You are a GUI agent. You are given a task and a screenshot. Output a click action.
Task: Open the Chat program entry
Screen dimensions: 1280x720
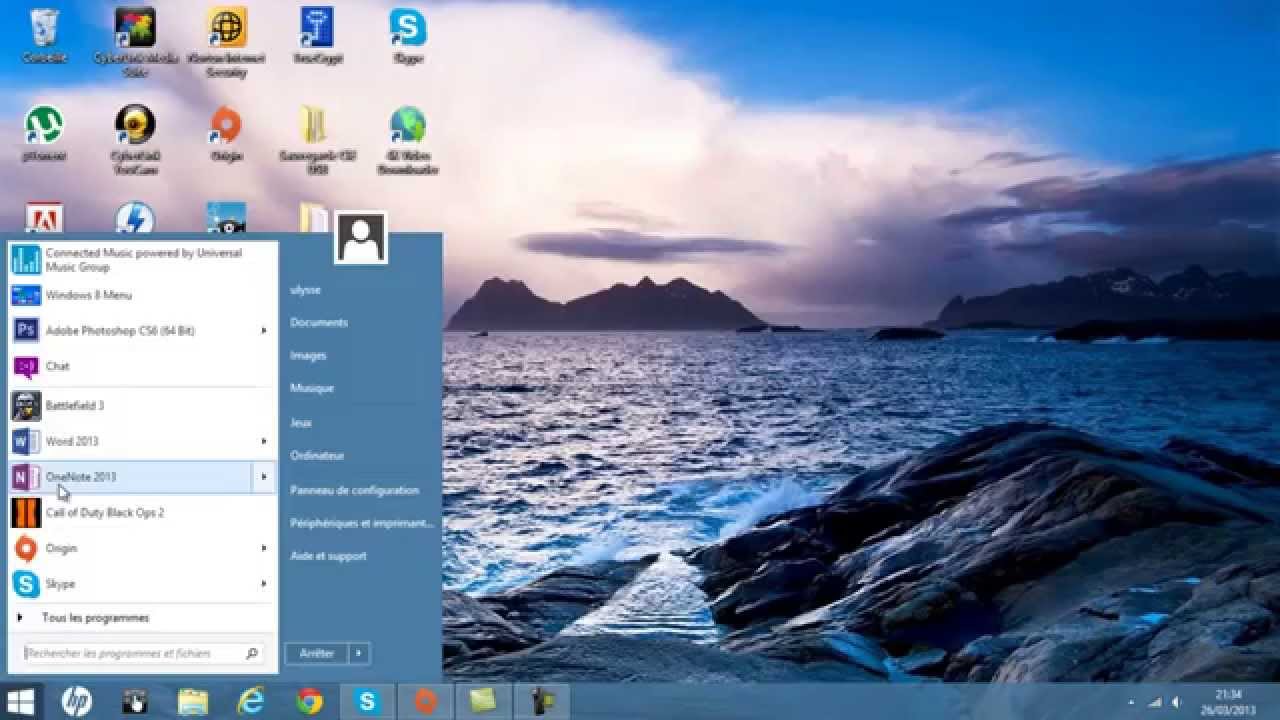(143, 366)
